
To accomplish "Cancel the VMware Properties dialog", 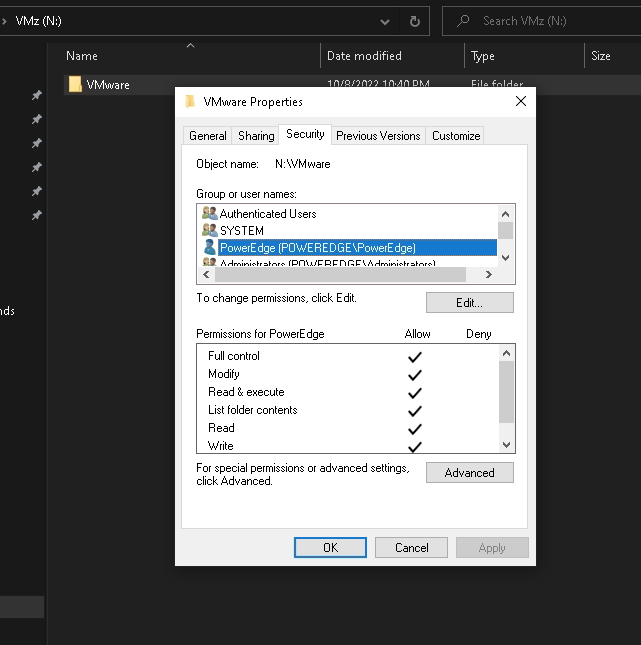I will click(411, 548).
